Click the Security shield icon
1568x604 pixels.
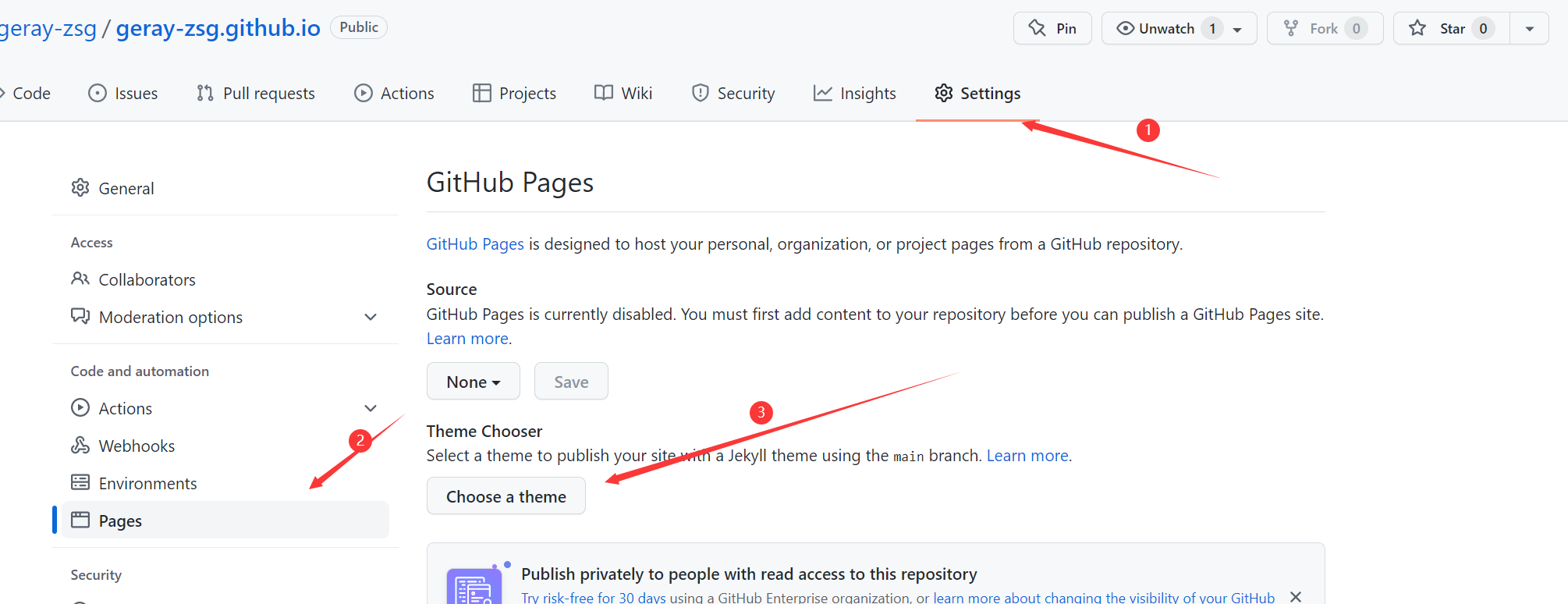(701, 94)
